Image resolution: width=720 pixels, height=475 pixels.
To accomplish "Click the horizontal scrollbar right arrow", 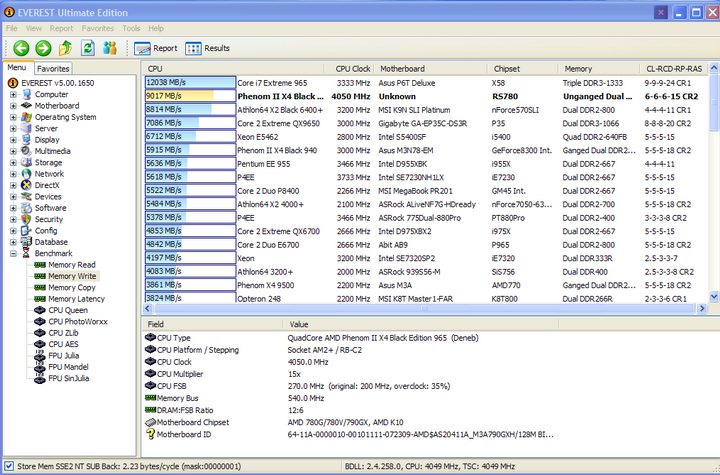I will click(x=702, y=309).
